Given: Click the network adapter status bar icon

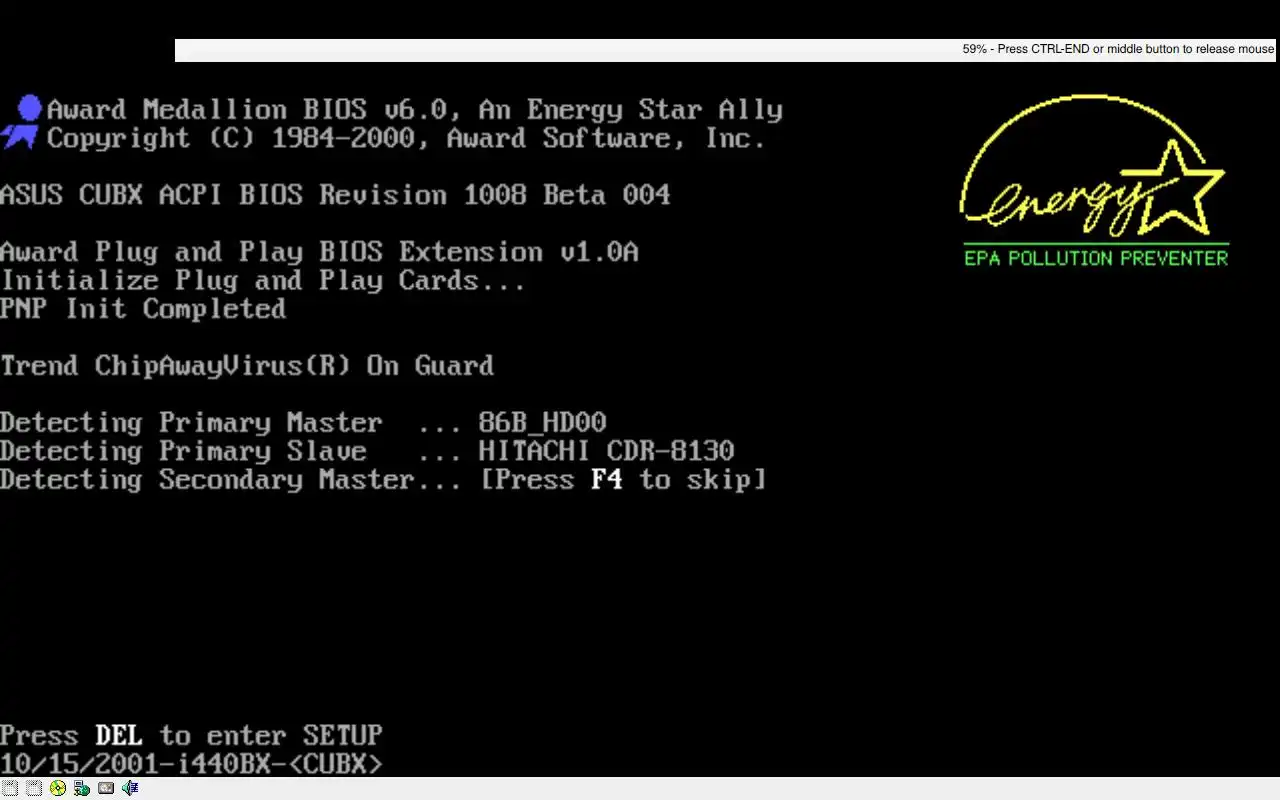Looking at the screenshot, I should 82,788.
